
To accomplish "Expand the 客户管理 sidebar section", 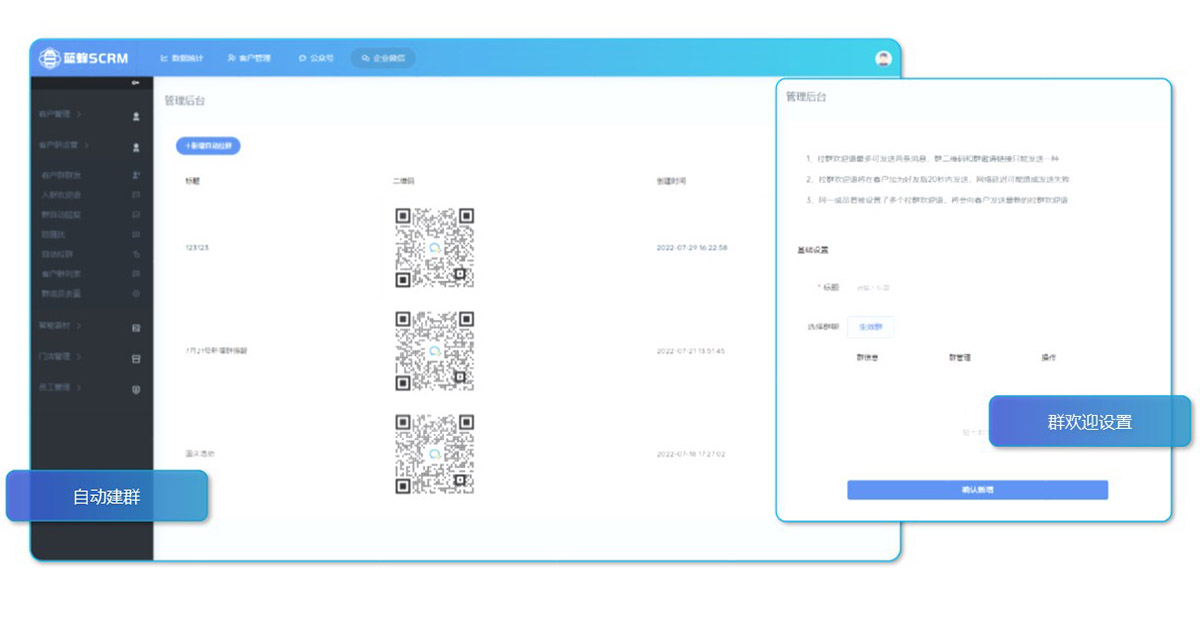I will 60,115.
